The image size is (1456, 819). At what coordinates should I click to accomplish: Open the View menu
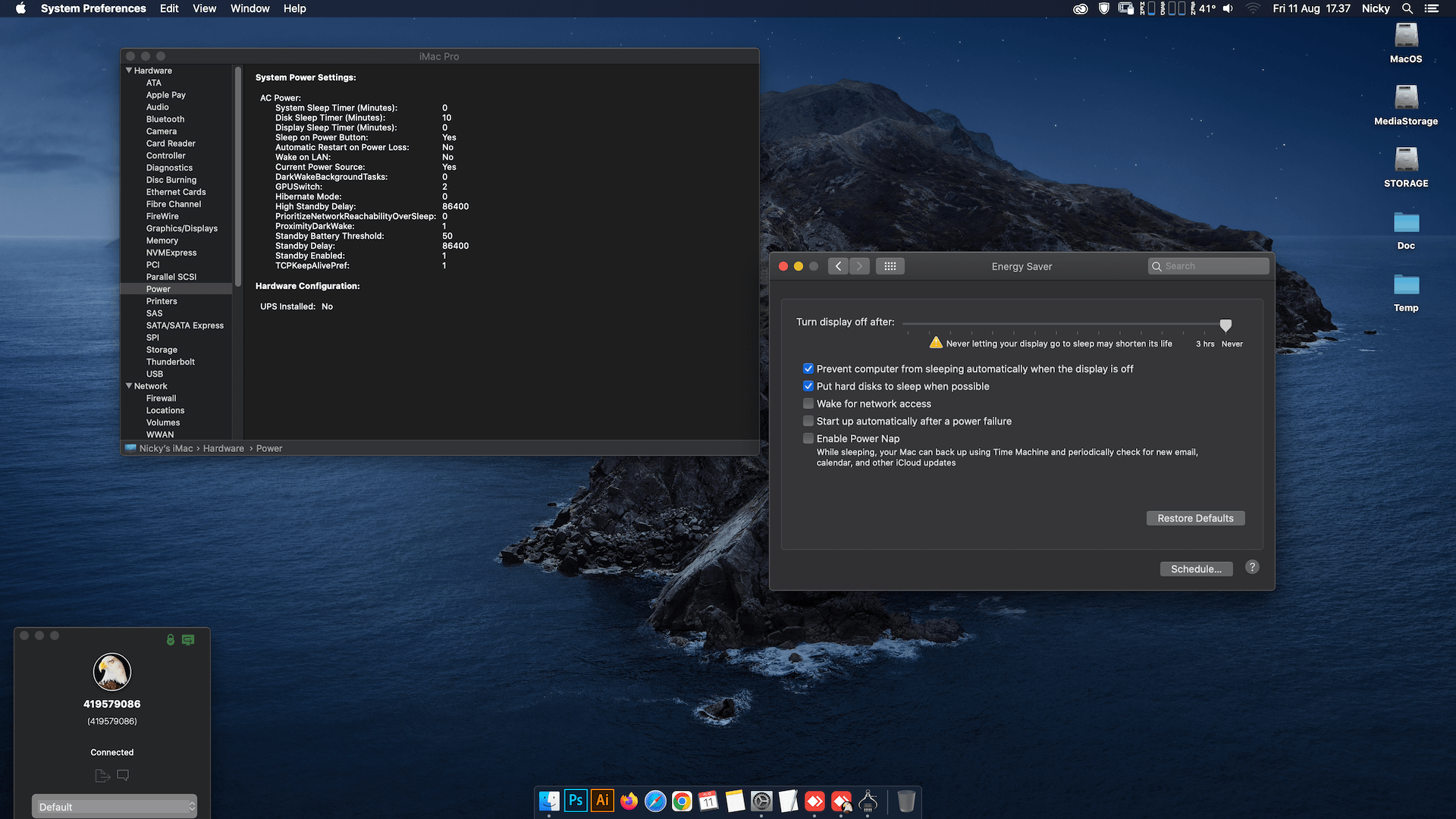click(x=204, y=8)
